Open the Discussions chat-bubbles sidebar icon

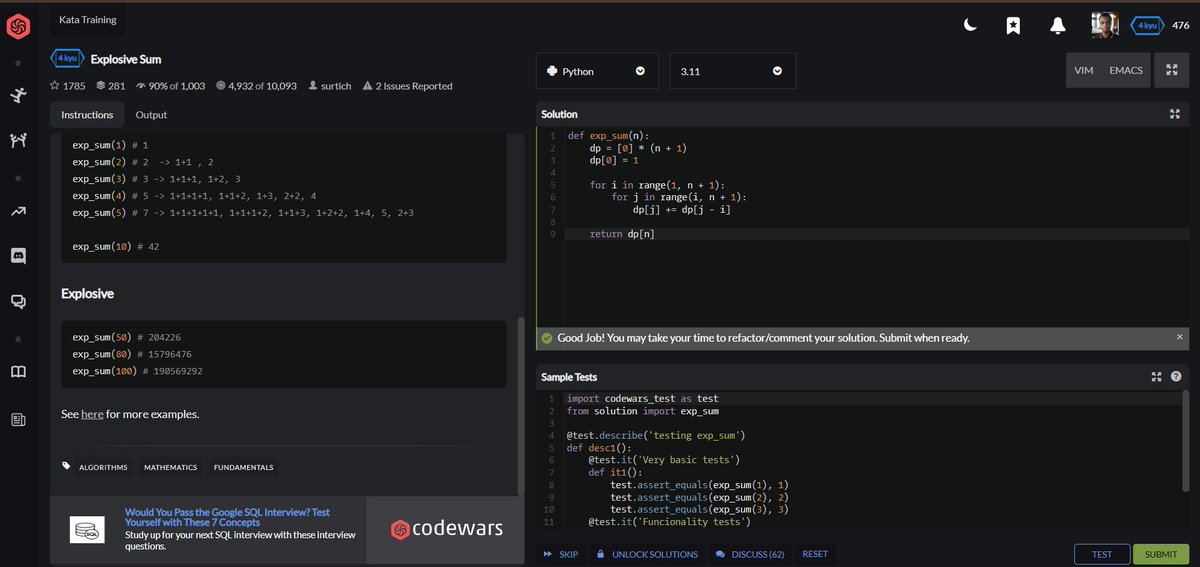click(18, 300)
